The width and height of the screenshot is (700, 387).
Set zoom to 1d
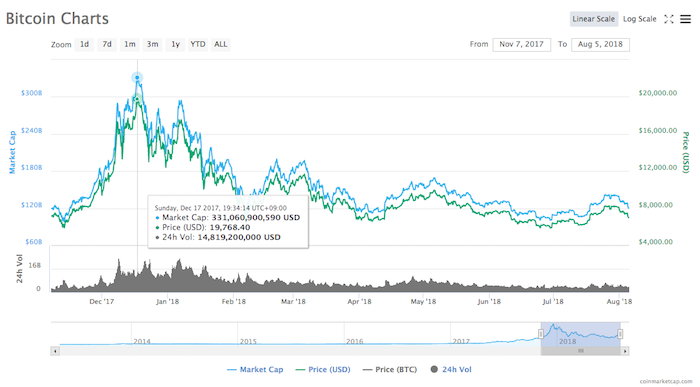pyautogui.click(x=84, y=44)
